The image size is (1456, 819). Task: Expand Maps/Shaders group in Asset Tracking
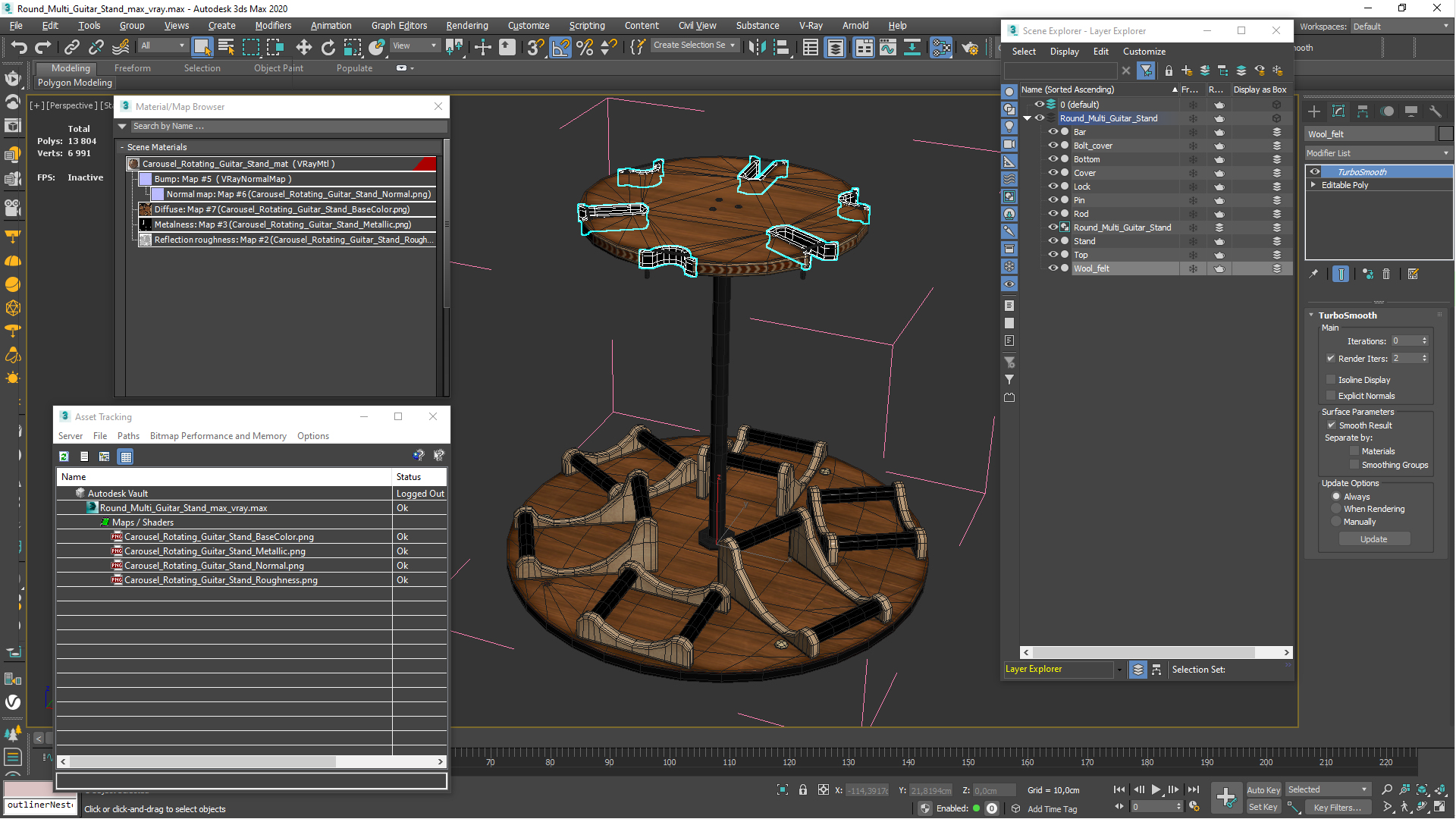coord(103,522)
